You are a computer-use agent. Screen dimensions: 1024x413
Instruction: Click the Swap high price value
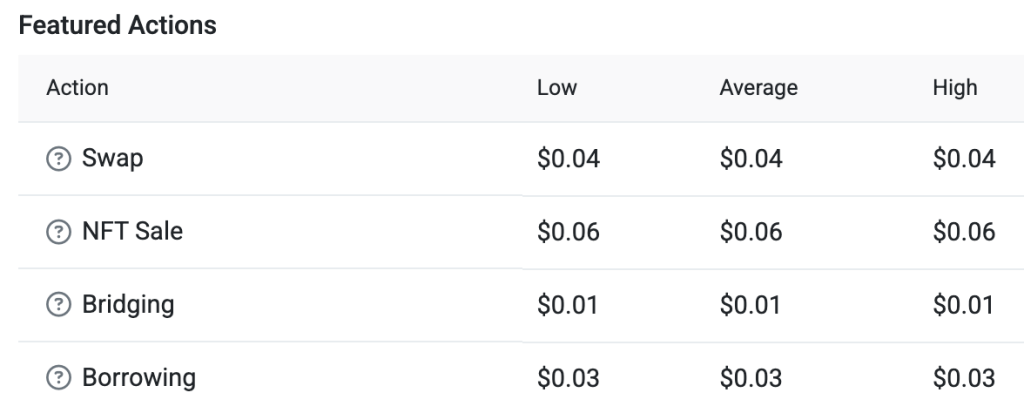click(964, 159)
